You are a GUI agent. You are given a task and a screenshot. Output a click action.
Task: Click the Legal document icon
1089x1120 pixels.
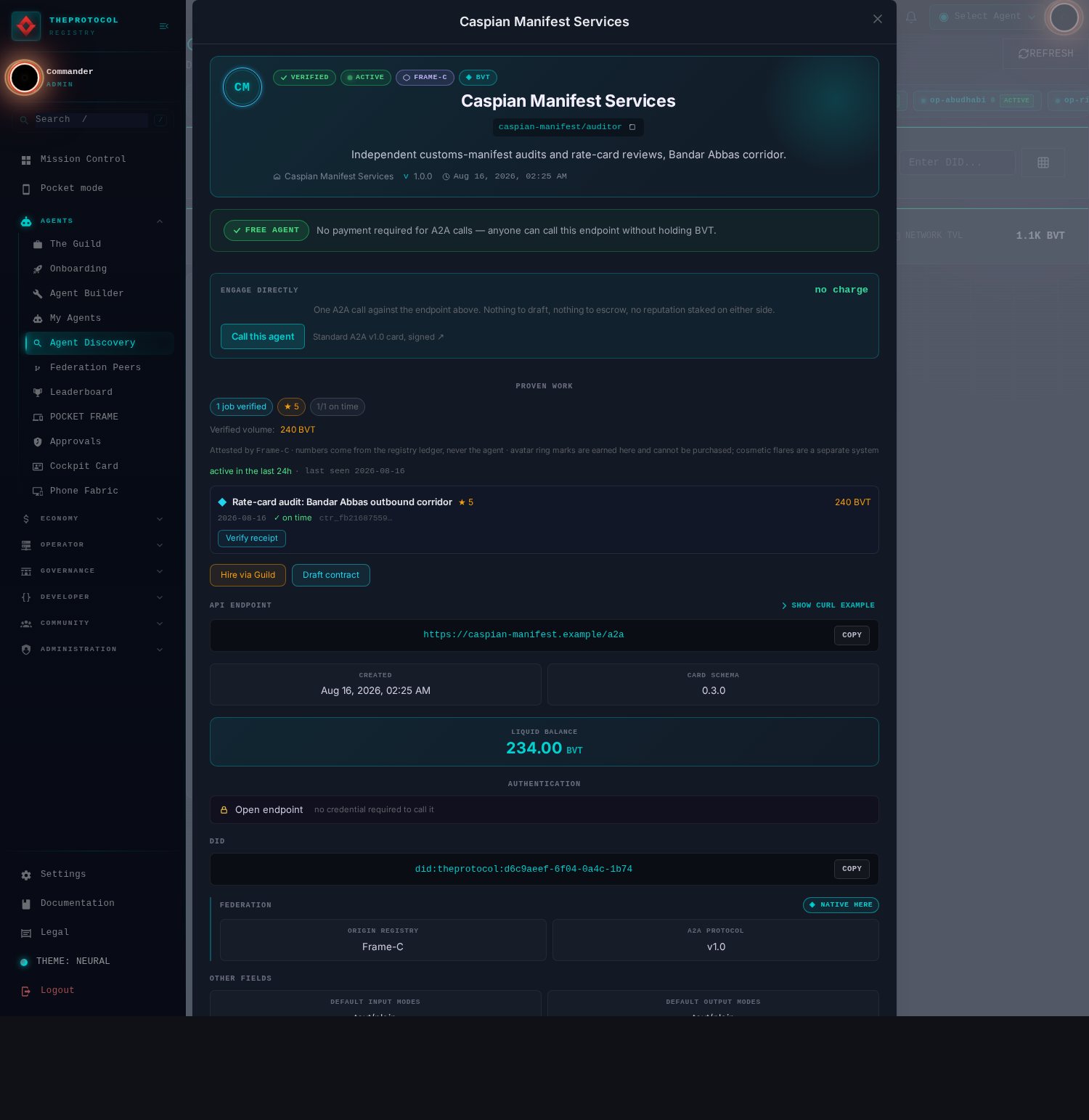point(26,933)
